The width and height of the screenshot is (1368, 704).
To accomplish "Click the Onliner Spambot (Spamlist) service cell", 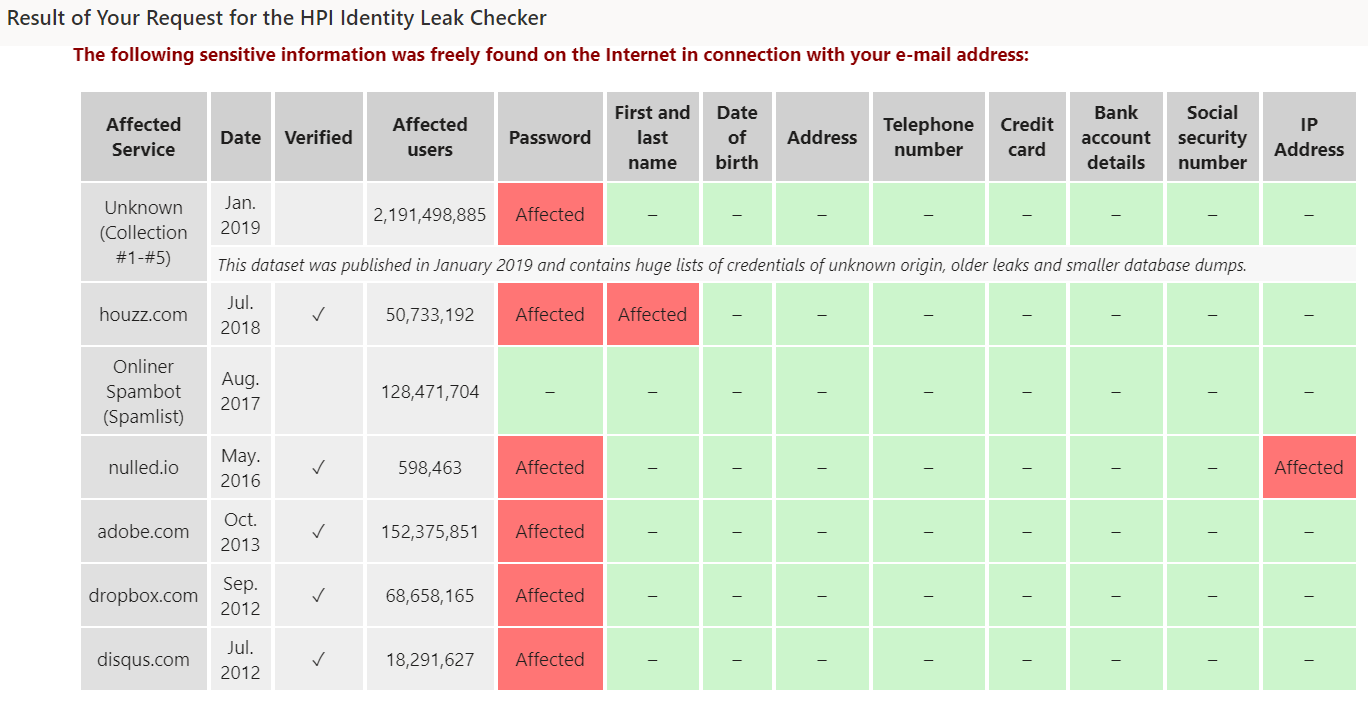I will 144,391.
